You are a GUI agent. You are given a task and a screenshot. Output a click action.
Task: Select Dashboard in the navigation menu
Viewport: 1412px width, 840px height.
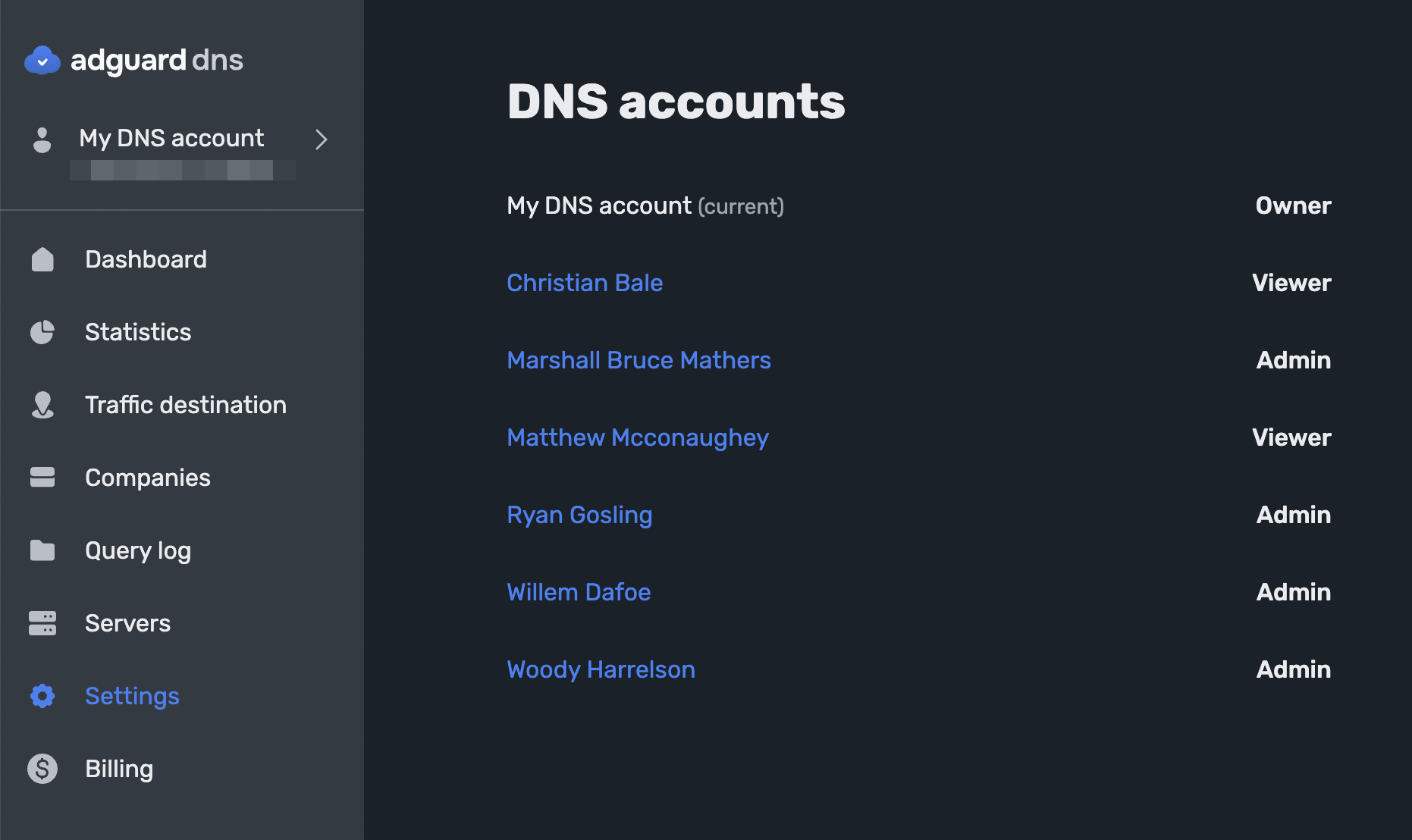tap(146, 259)
